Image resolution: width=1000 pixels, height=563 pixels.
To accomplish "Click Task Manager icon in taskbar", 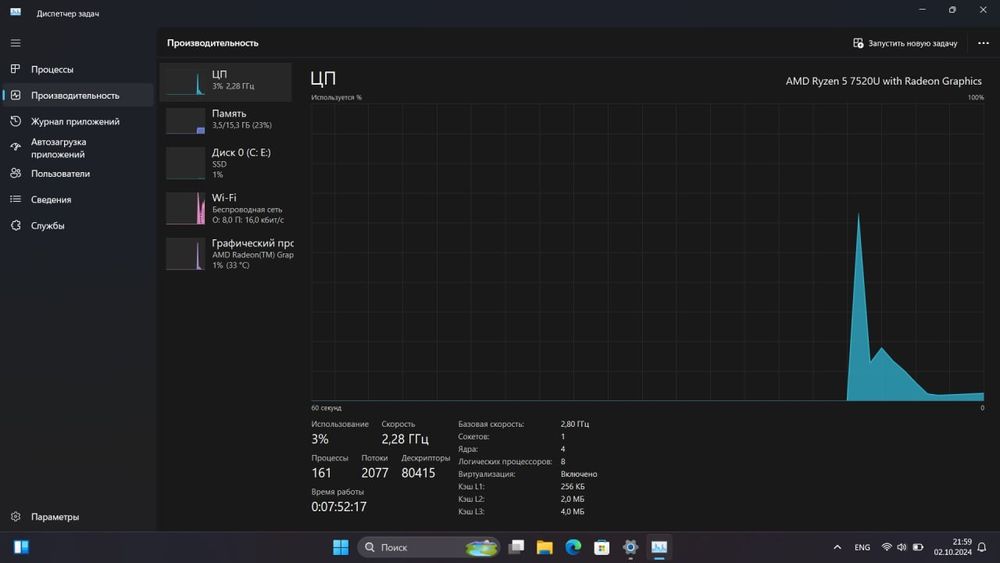I will (x=659, y=547).
